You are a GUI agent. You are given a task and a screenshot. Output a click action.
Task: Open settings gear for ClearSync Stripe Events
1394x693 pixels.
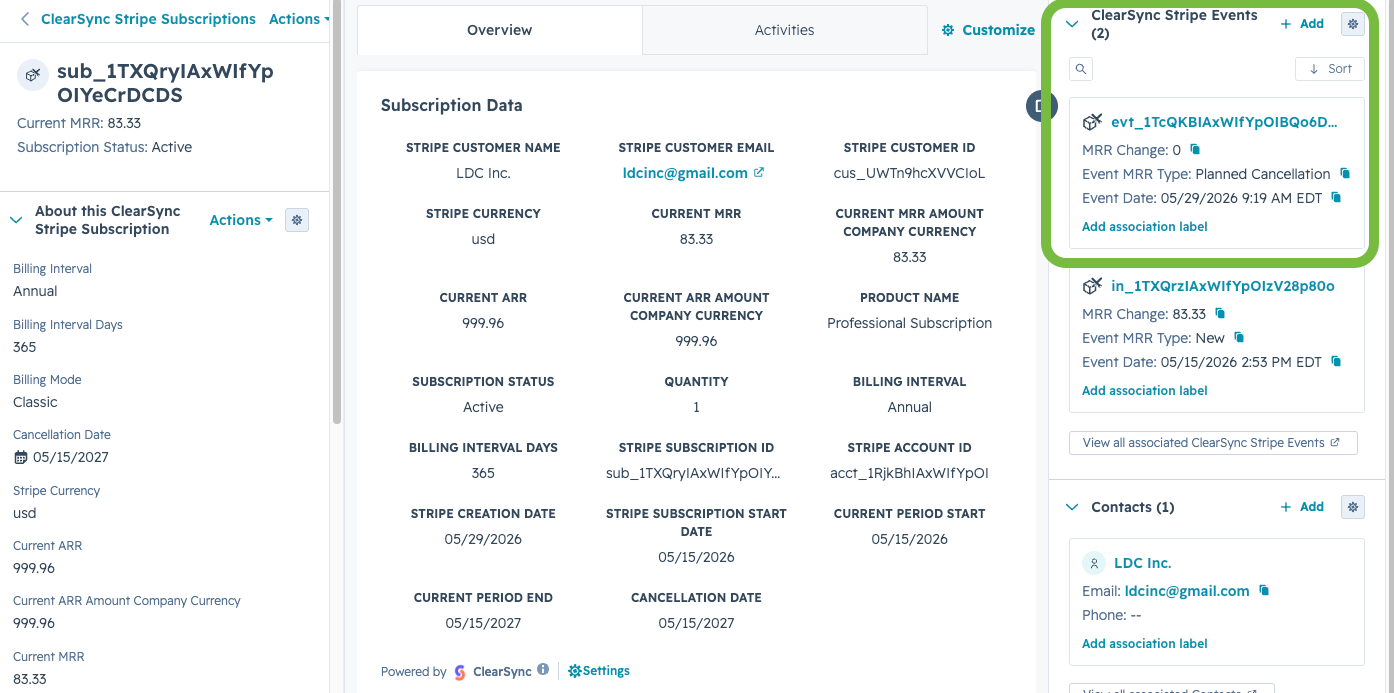tap(1352, 24)
